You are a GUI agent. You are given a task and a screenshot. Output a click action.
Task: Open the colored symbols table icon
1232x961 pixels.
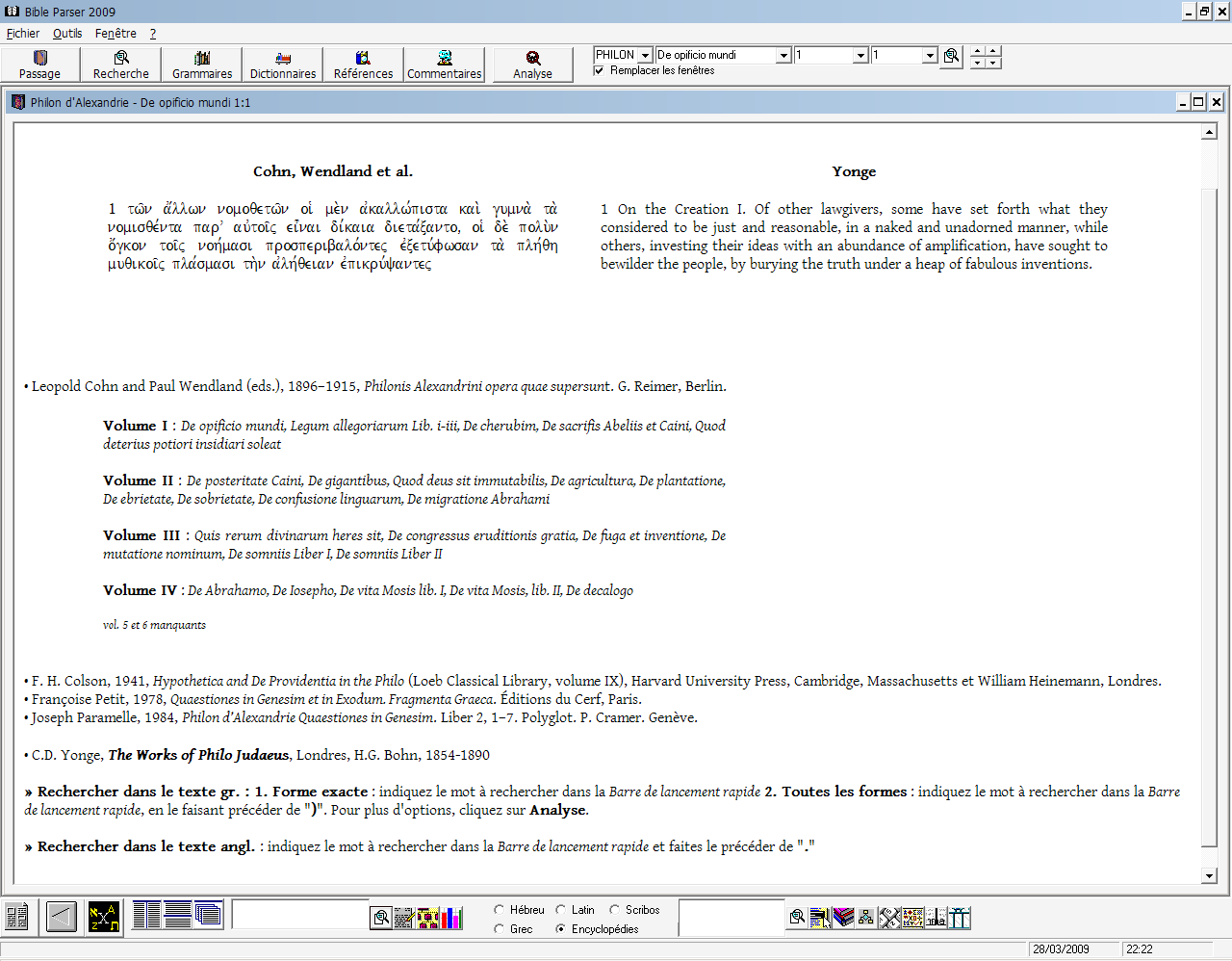tap(912, 918)
